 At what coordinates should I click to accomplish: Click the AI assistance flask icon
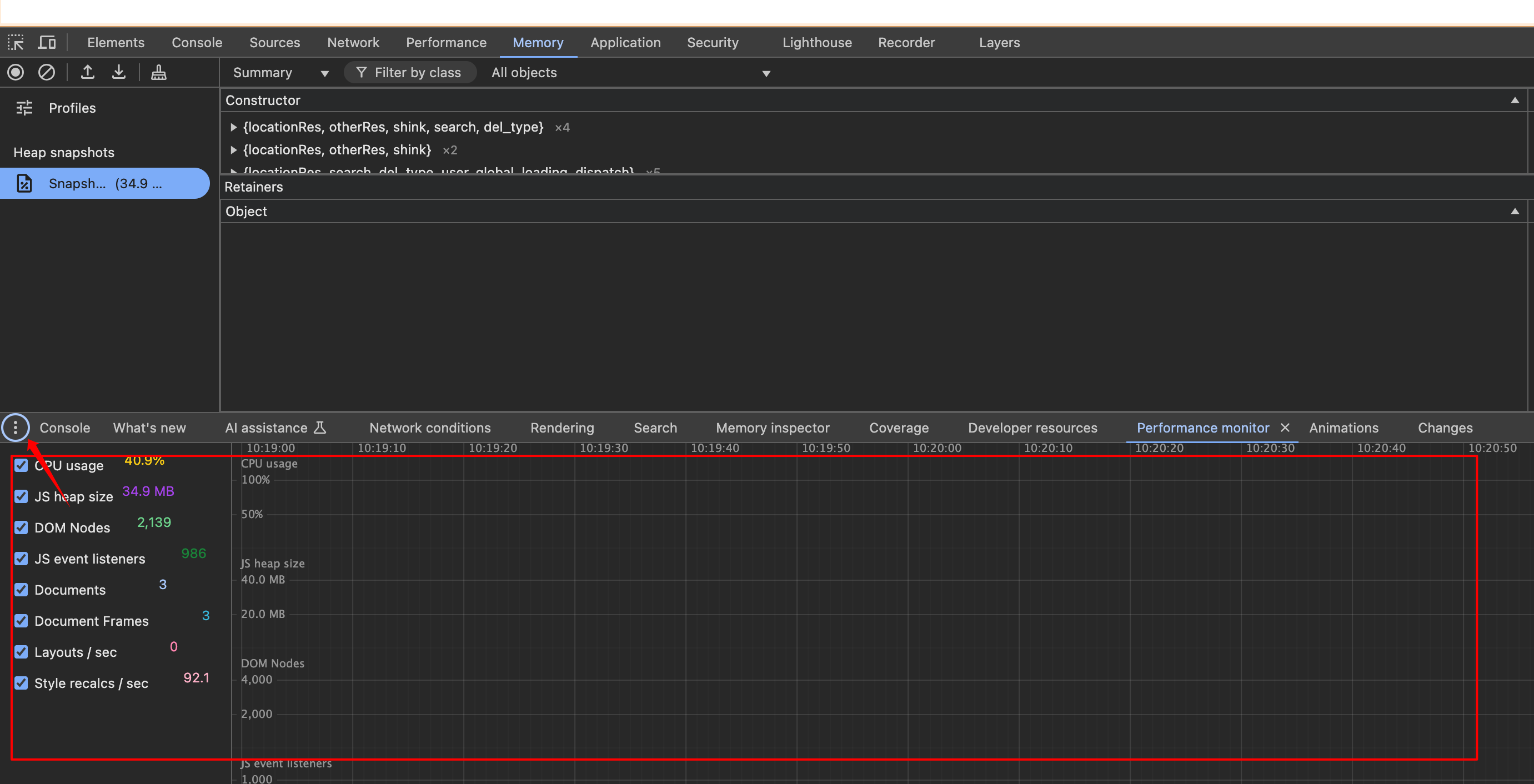pyautogui.click(x=320, y=428)
